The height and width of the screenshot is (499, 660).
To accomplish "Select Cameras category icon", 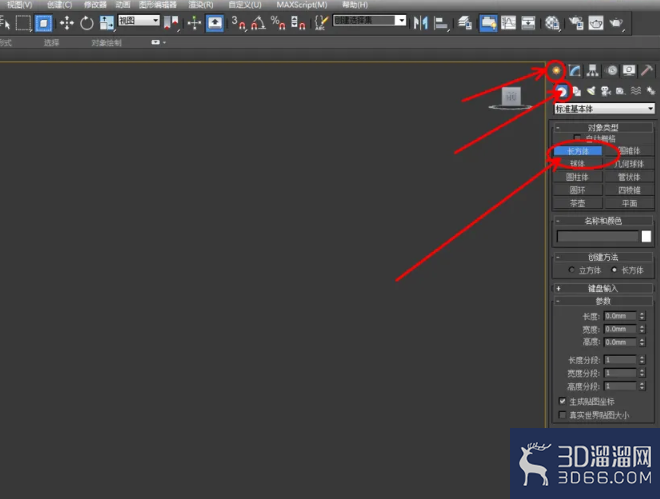I will click(606, 91).
